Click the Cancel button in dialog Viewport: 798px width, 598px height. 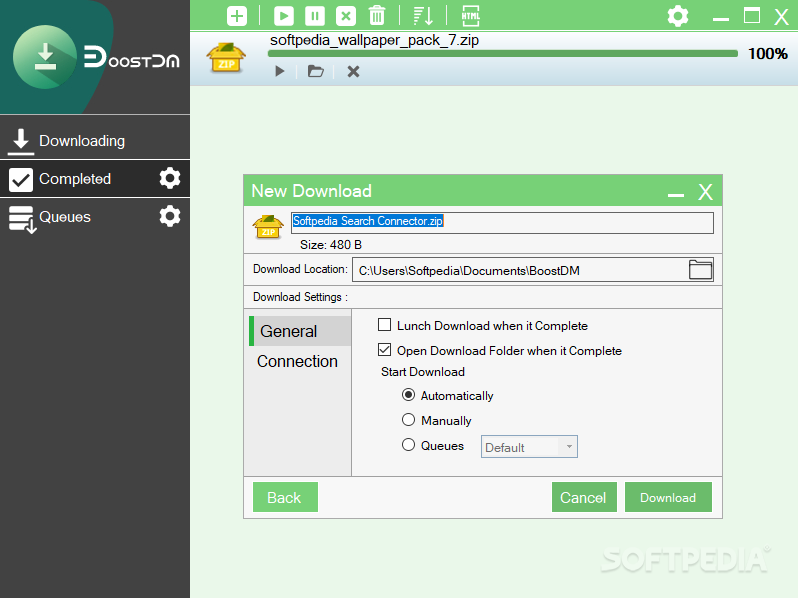tap(584, 497)
